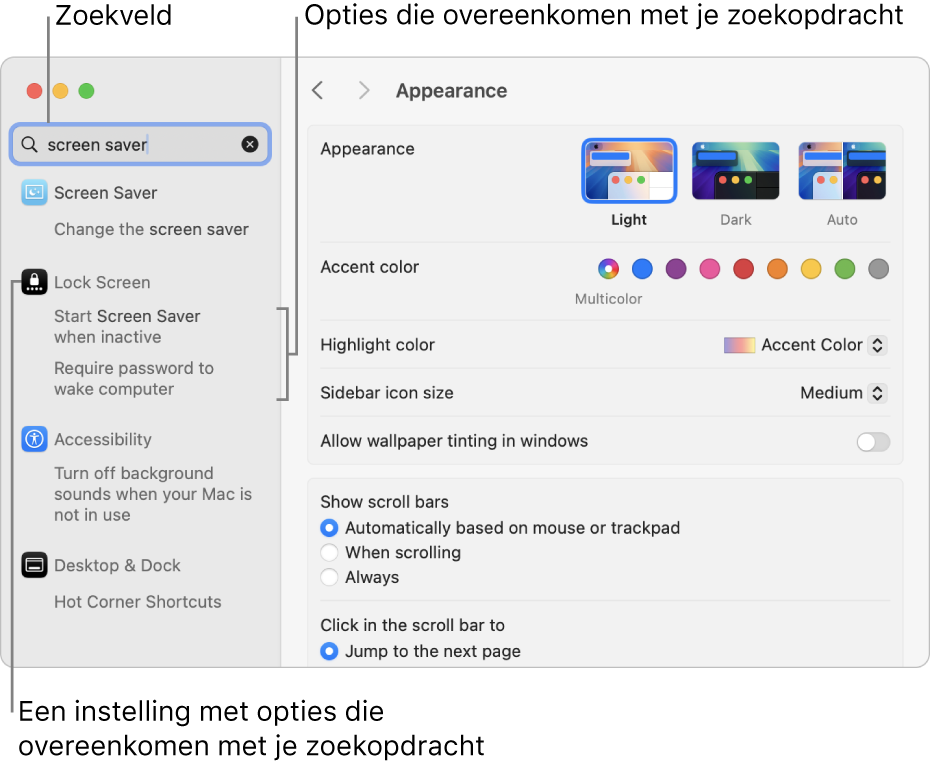Click the magnifying glass search icon
The image size is (931, 769).
30,145
